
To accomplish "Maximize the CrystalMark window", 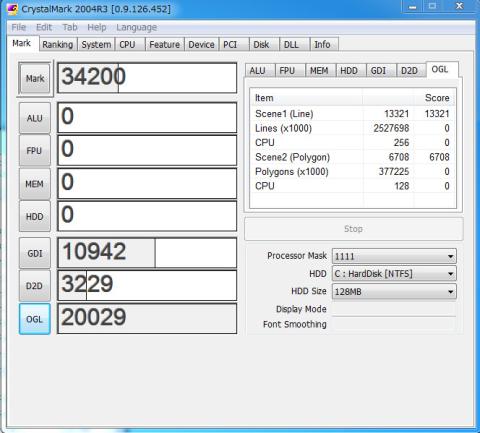I will click(433, 7).
